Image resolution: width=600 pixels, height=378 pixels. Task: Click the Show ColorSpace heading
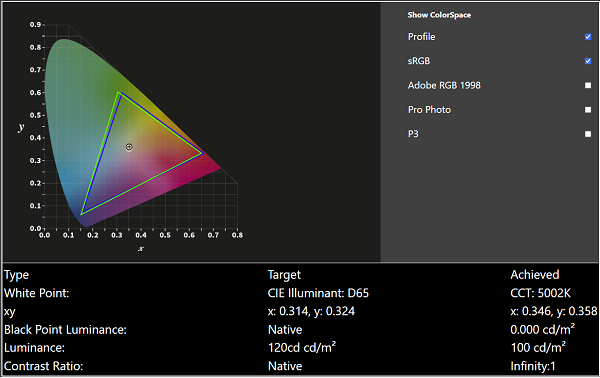439,15
